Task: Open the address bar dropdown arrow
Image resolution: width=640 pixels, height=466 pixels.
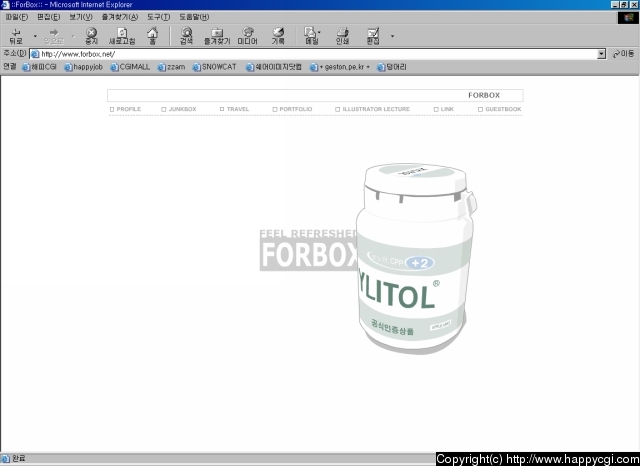Action: coord(601,54)
